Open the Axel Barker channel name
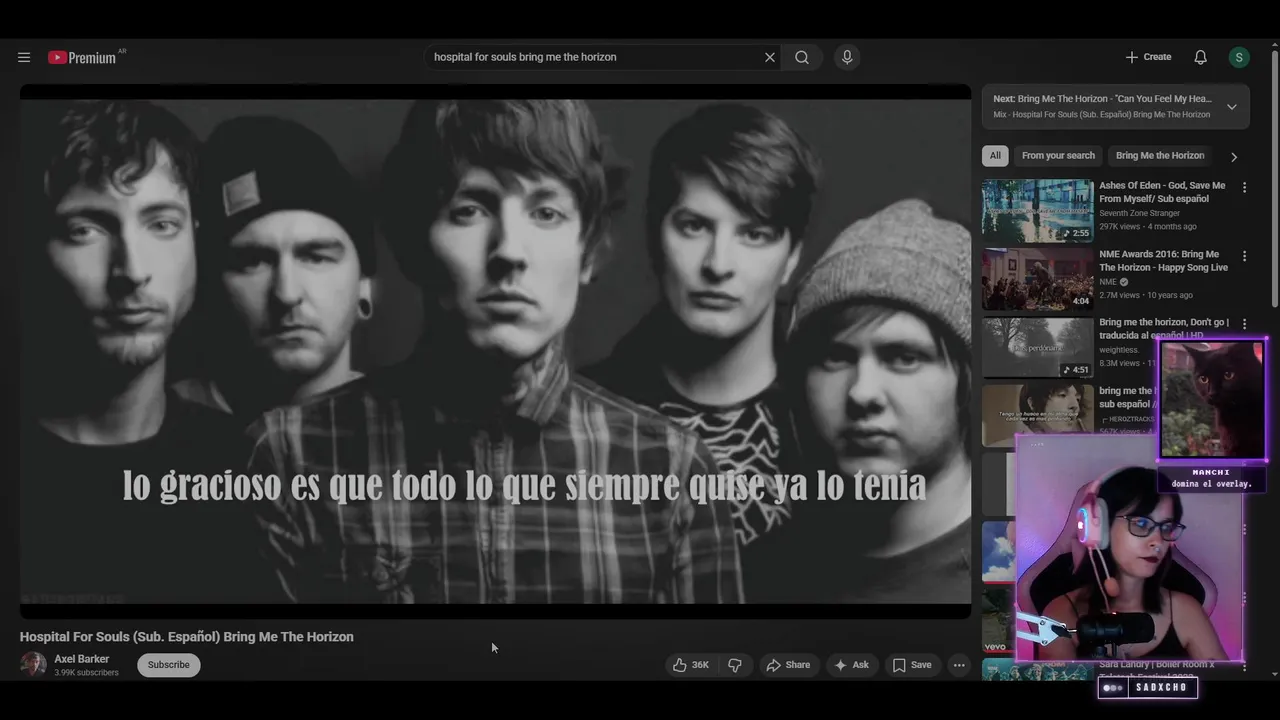Image resolution: width=1280 pixels, height=720 pixels. tap(82, 659)
